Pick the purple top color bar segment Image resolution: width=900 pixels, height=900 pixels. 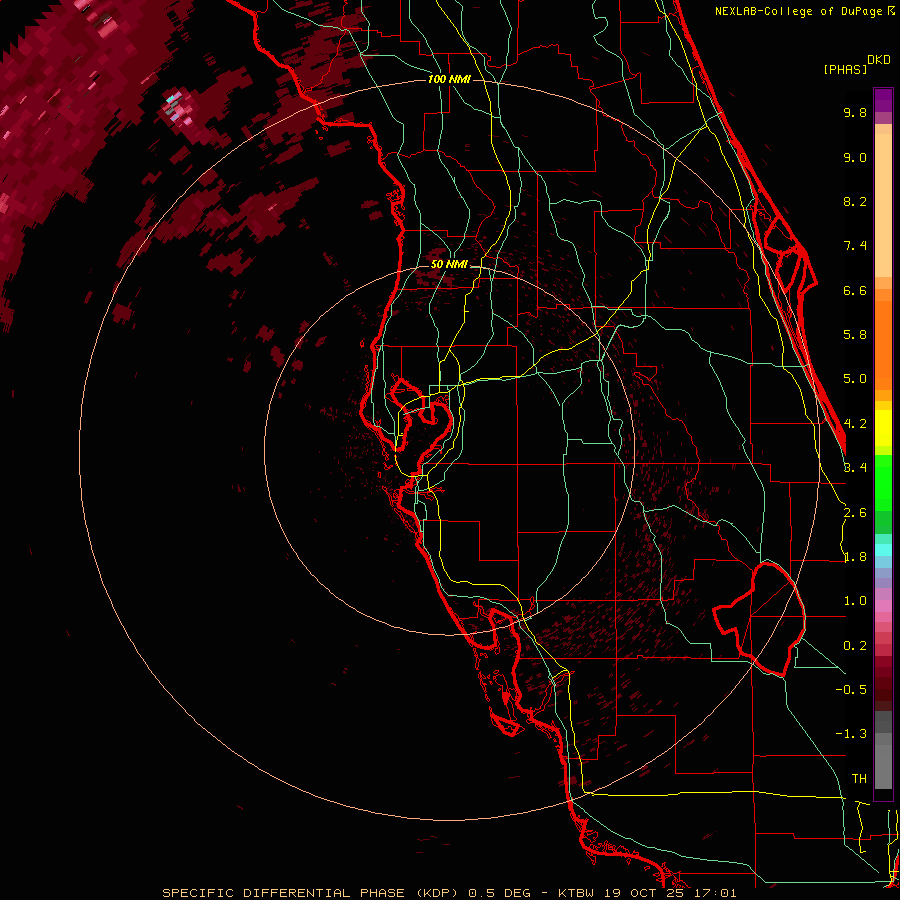pos(883,100)
